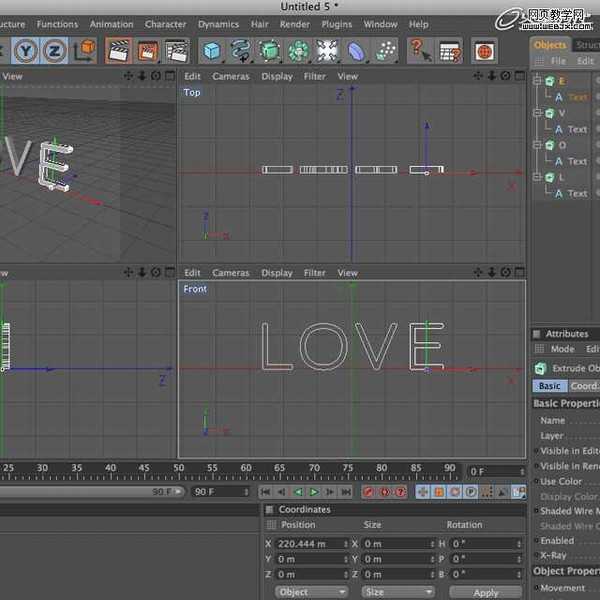Screen dimensions: 600x600
Task: Click the spline tool icon in the toolbar
Action: 240,50
